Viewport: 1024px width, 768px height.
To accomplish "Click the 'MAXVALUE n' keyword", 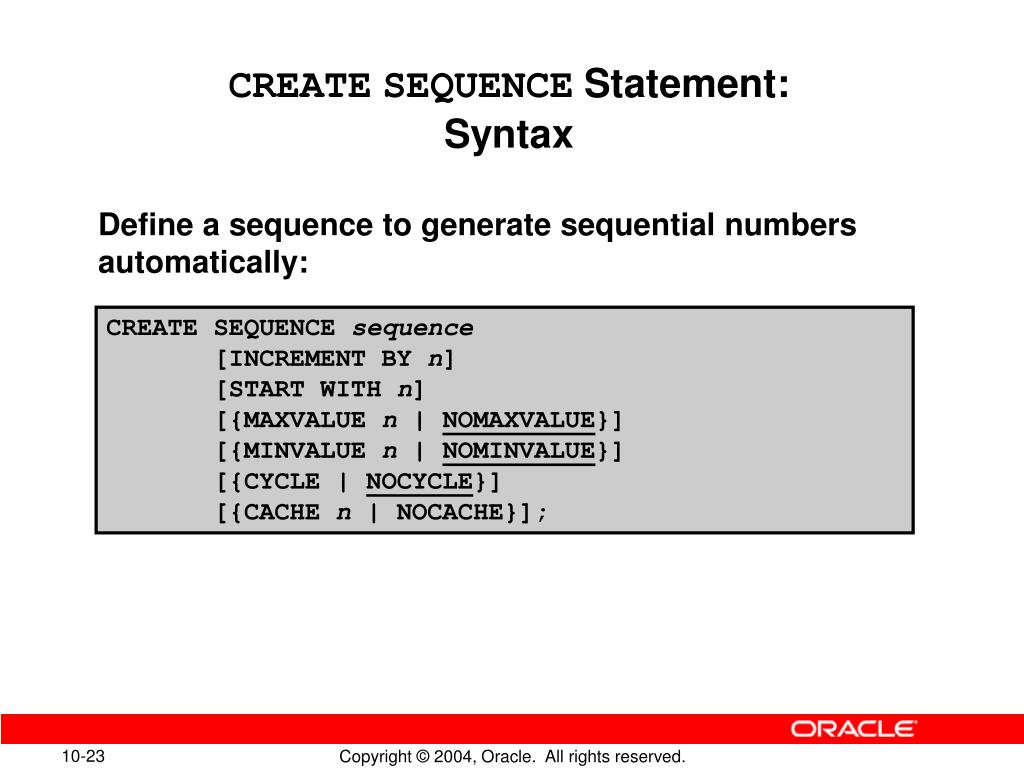I will 320,420.
